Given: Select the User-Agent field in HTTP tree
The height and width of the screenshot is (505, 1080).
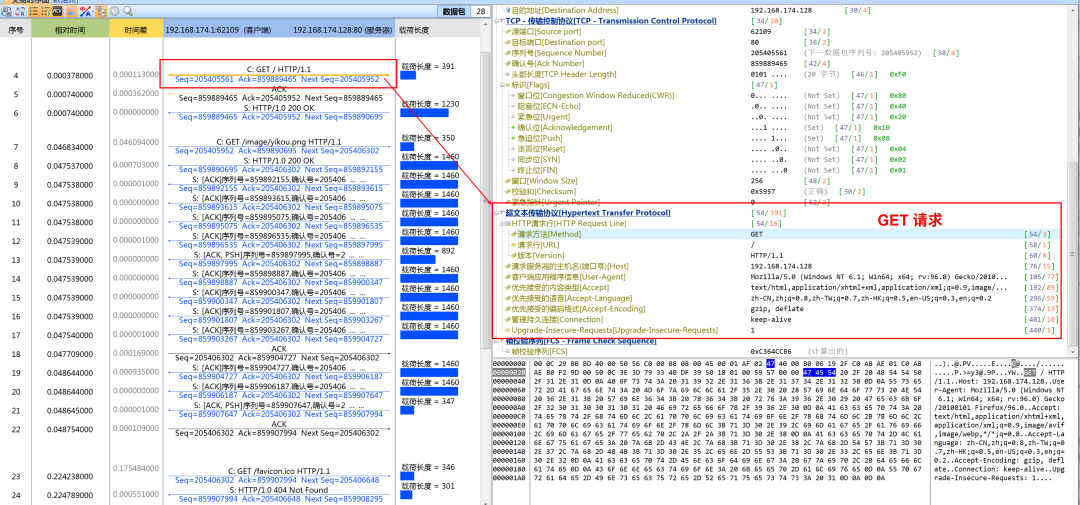Looking at the screenshot, I should [783, 277].
